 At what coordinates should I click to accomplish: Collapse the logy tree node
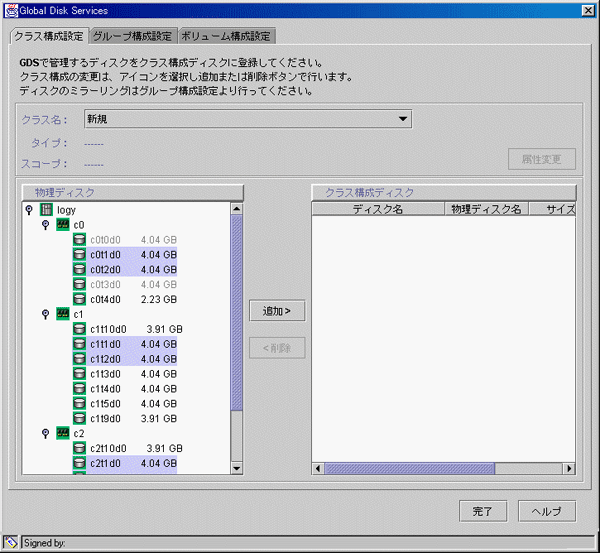pyautogui.click(x=29, y=210)
